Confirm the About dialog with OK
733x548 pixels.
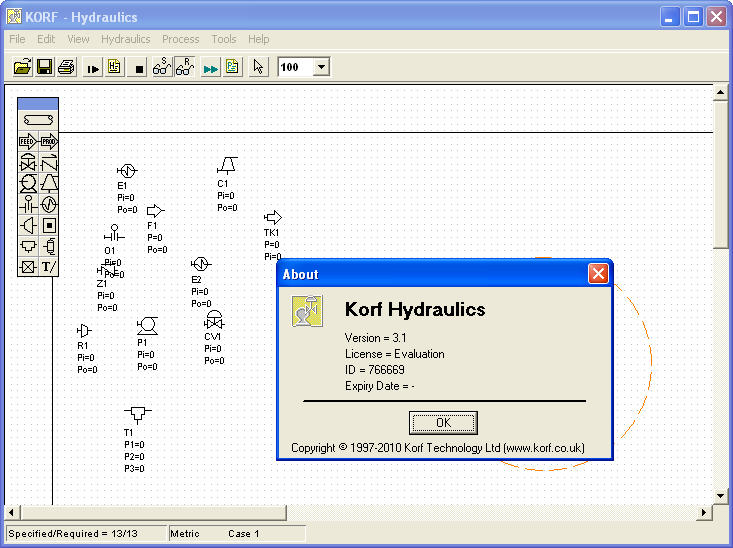tap(443, 423)
